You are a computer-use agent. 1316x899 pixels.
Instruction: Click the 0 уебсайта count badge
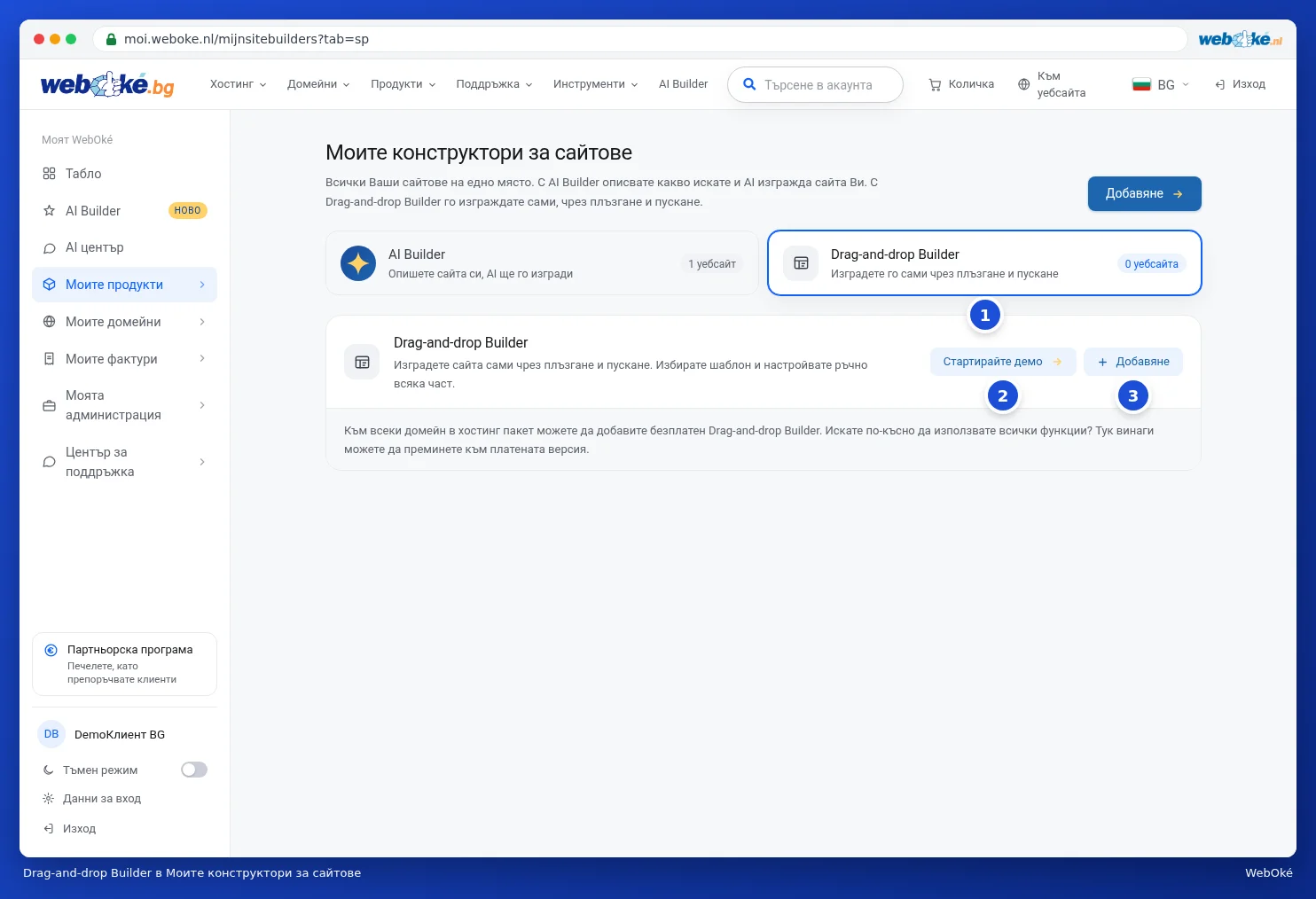tap(1151, 264)
